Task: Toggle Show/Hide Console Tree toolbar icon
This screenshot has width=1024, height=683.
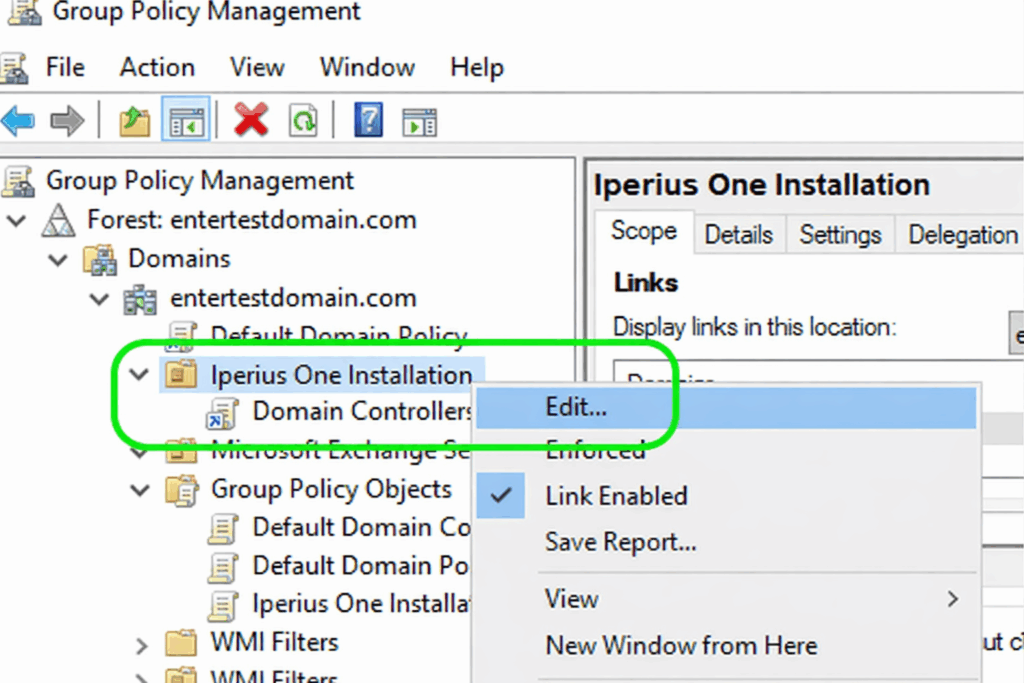Action: 188,121
